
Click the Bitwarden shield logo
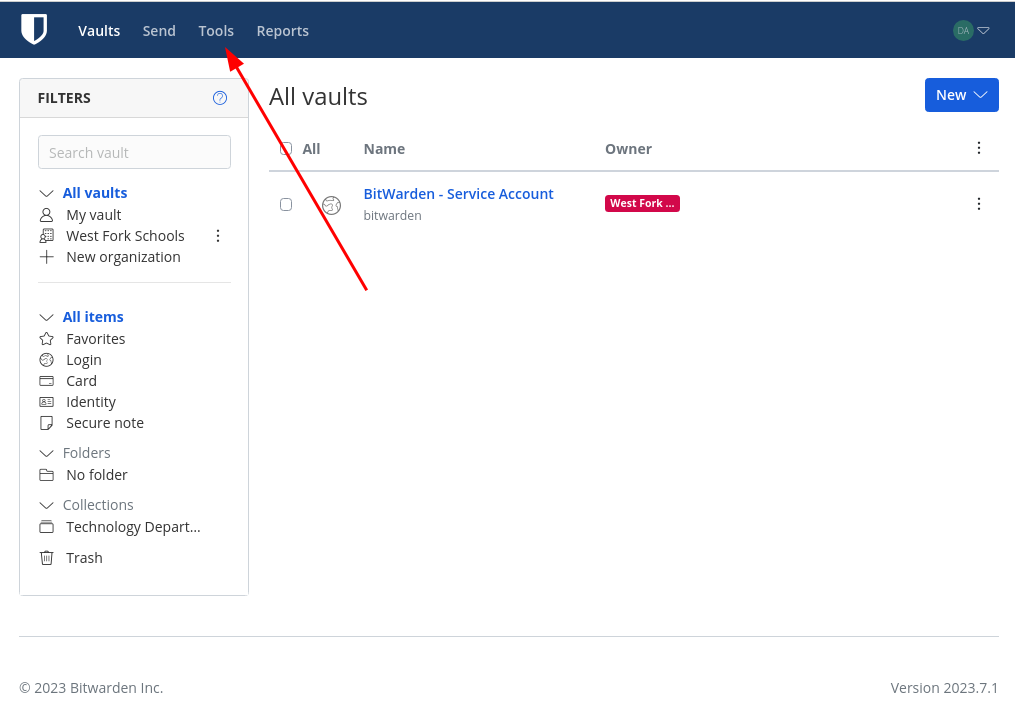34,30
